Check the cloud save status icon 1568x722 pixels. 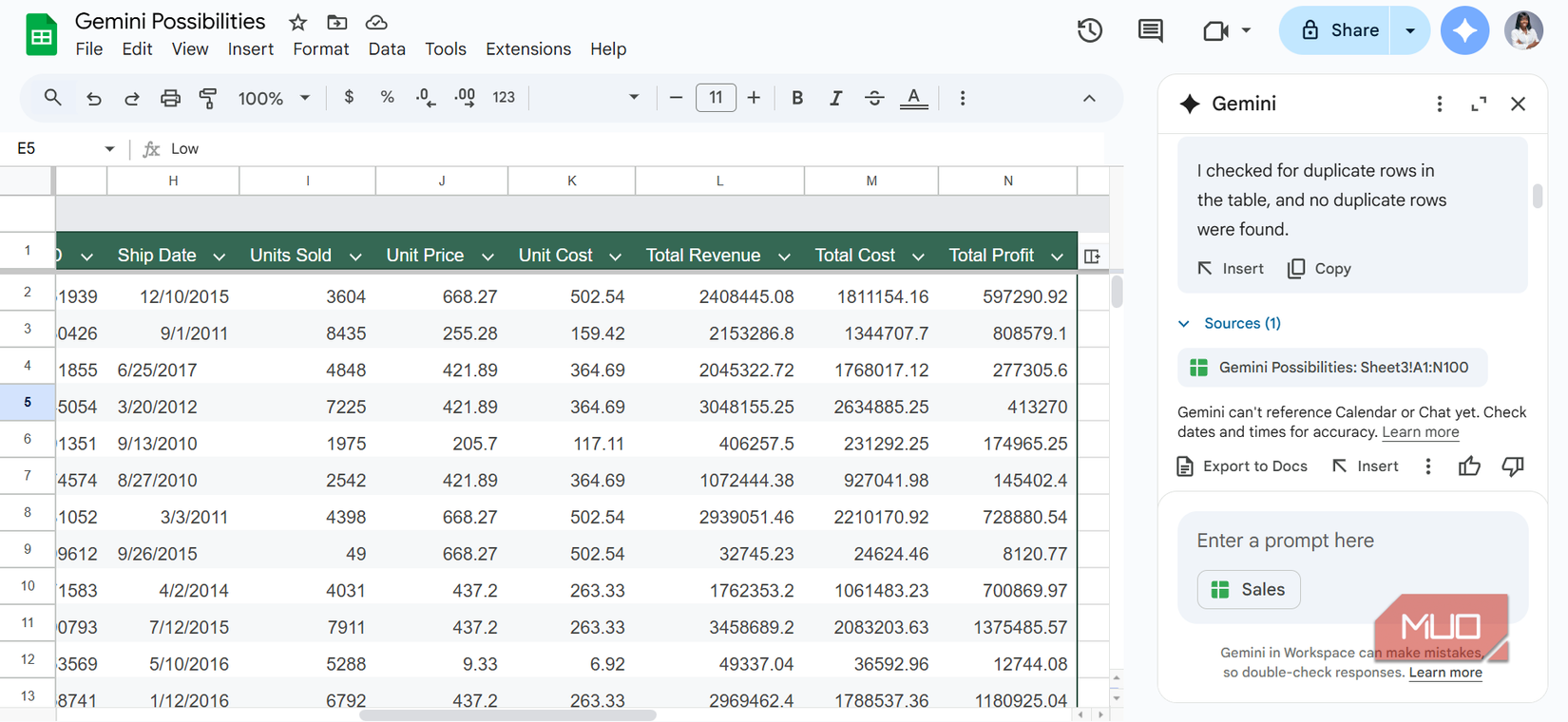[376, 22]
